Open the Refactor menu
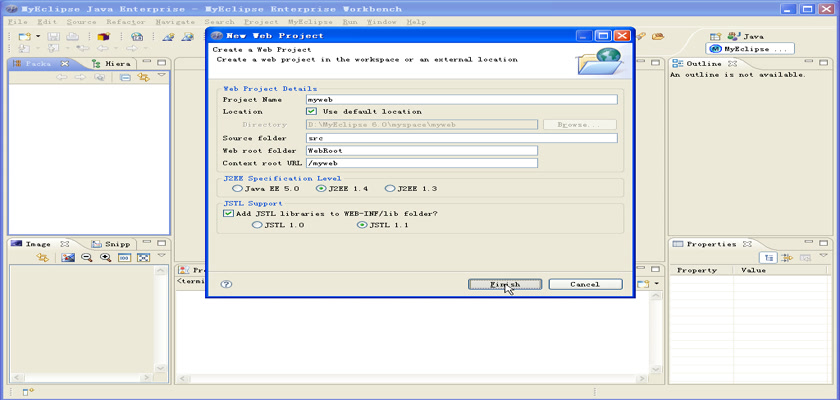This screenshot has width=840, height=400. coord(125,22)
